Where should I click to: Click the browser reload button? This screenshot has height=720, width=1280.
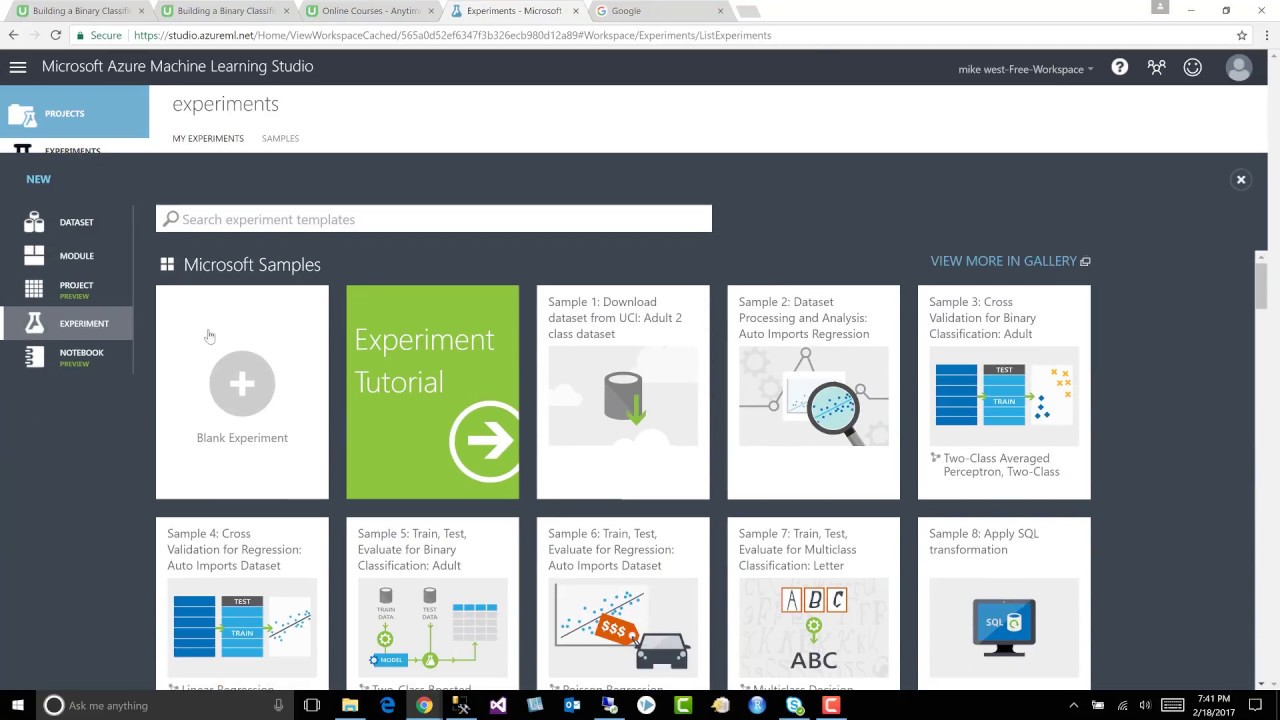tap(56, 35)
